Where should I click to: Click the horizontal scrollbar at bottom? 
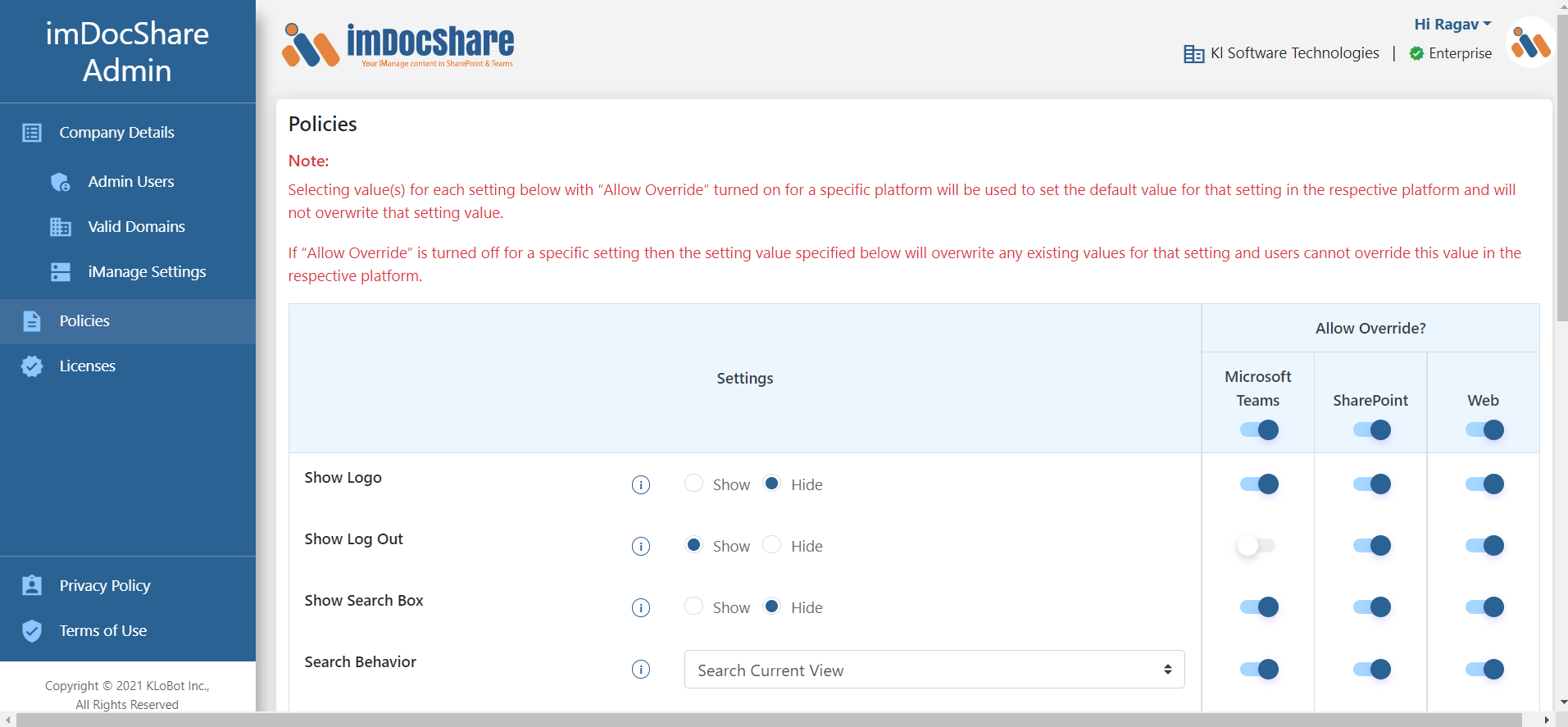coord(769,720)
